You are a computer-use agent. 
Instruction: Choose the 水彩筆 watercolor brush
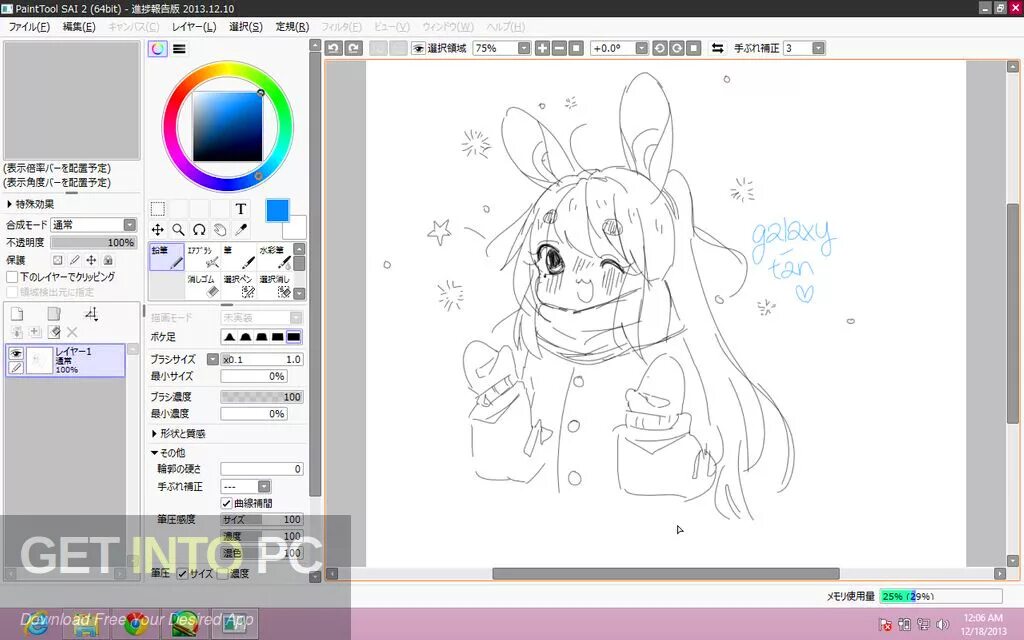pos(275,257)
